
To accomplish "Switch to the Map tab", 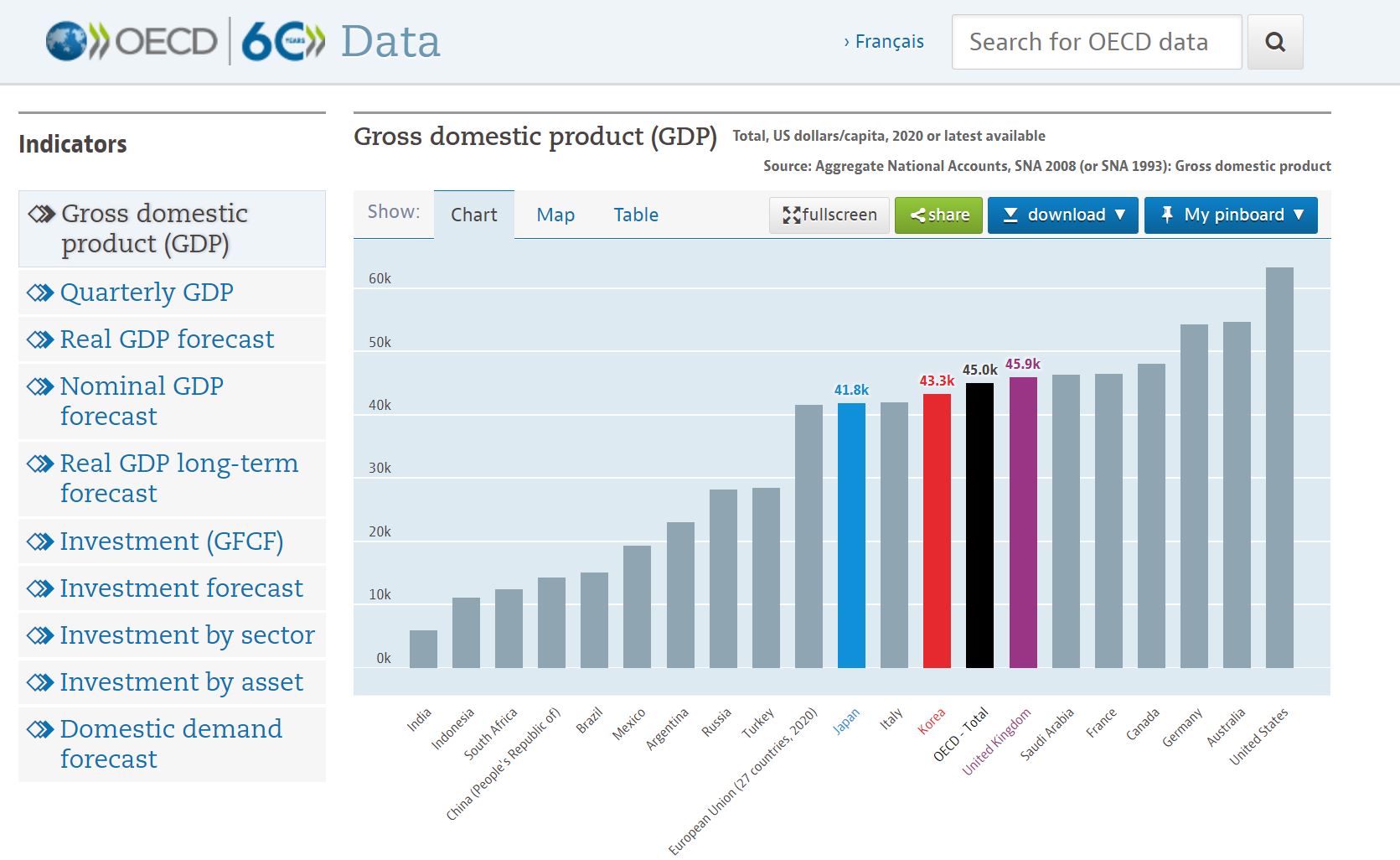I will (555, 215).
